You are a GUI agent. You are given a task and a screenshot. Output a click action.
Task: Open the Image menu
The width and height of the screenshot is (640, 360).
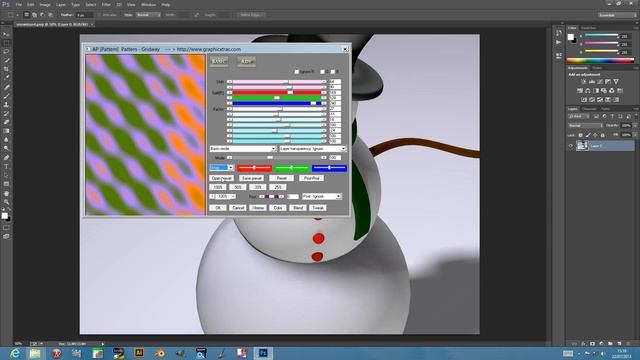click(45, 4)
